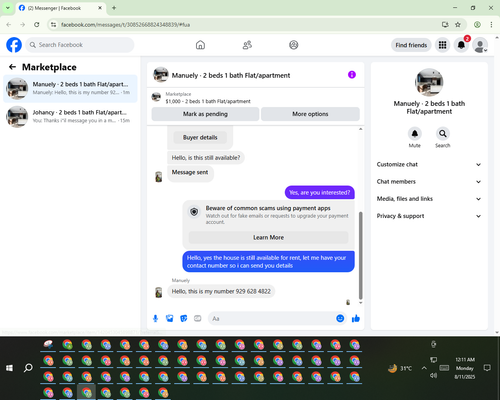Select 'Hello, is this still available?' message
The height and width of the screenshot is (400, 500).
tap(206, 158)
